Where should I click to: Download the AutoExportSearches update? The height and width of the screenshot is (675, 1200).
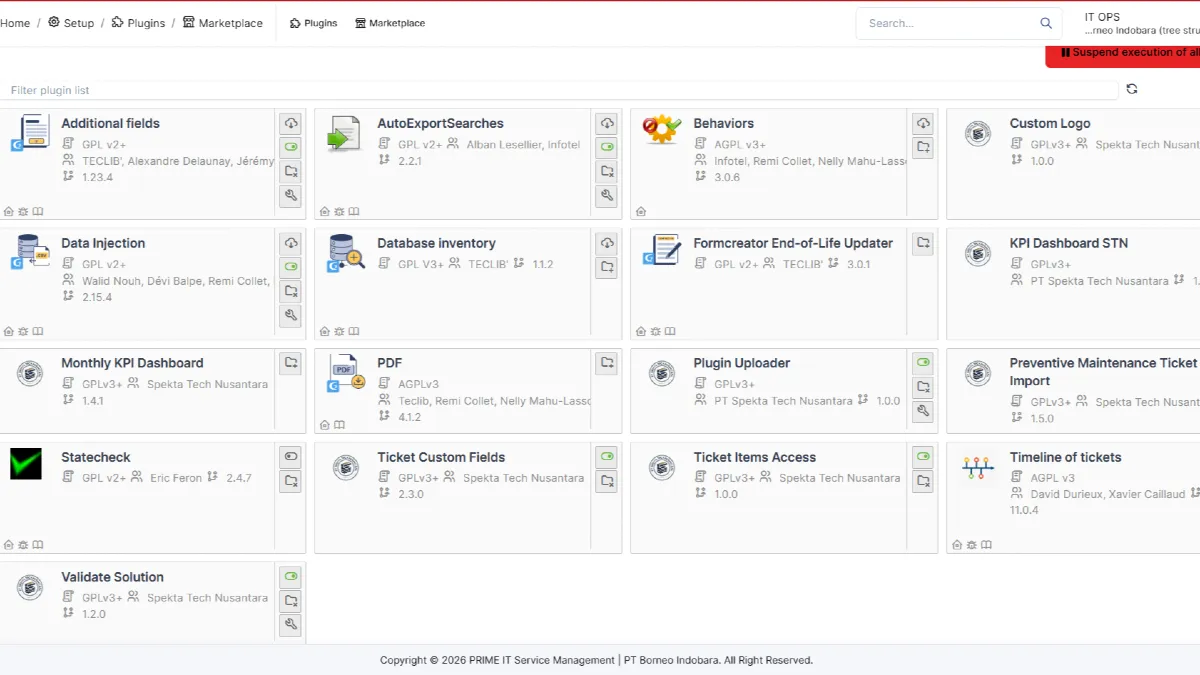tap(607, 124)
